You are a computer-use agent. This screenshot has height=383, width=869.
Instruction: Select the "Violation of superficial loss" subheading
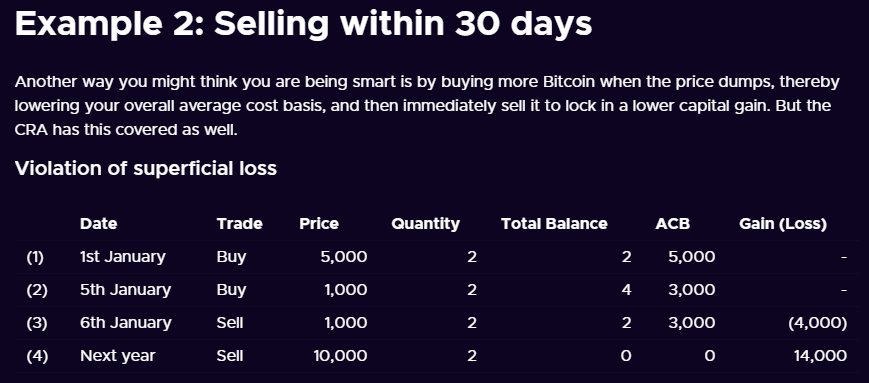(146, 168)
